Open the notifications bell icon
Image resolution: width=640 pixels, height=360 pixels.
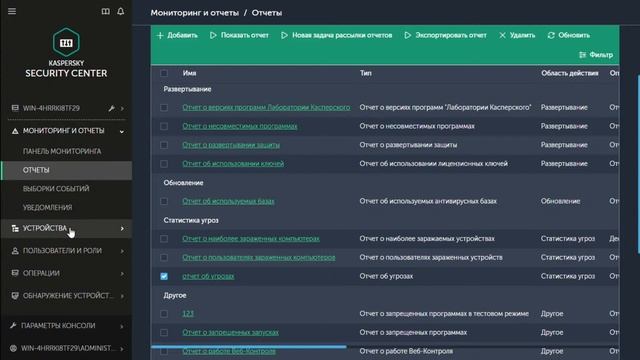pyautogui.click(x=120, y=11)
